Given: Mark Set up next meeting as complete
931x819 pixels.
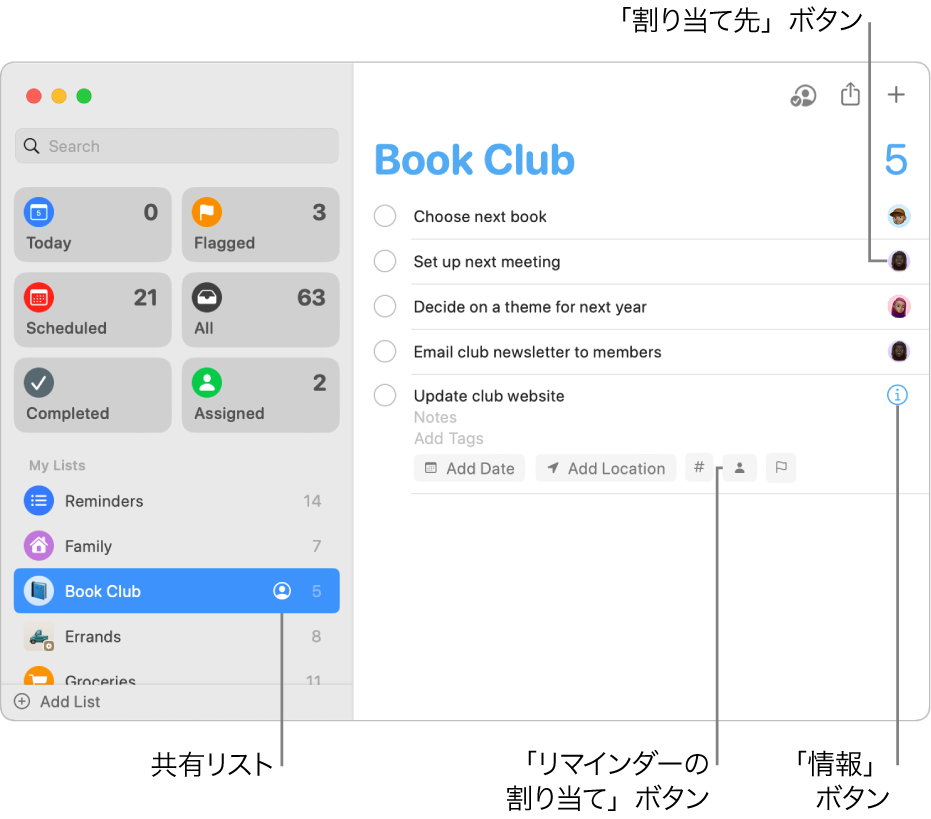Looking at the screenshot, I should click(x=385, y=261).
